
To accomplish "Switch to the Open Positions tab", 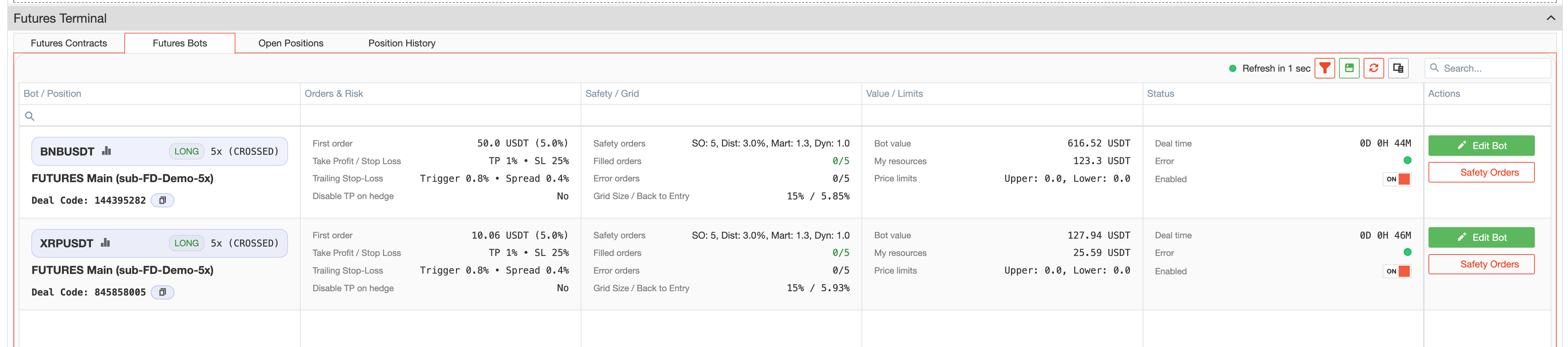I will (x=290, y=43).
